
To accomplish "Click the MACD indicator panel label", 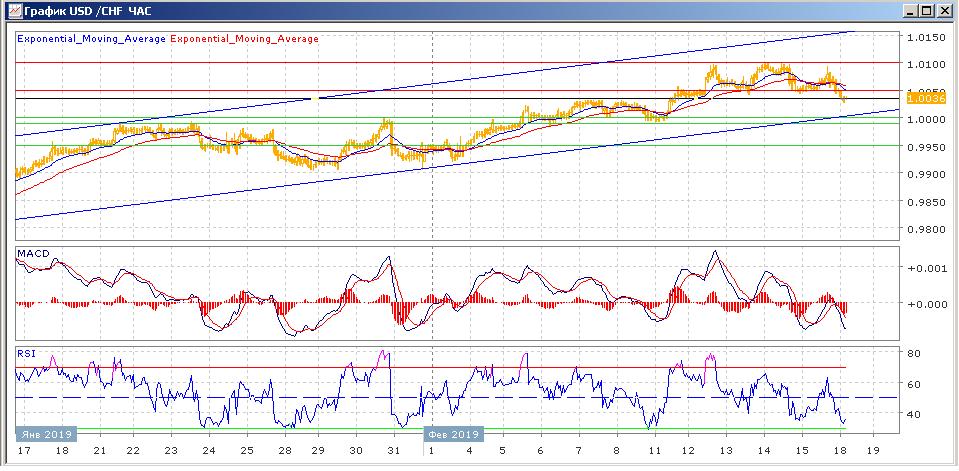I will [33, 253].
